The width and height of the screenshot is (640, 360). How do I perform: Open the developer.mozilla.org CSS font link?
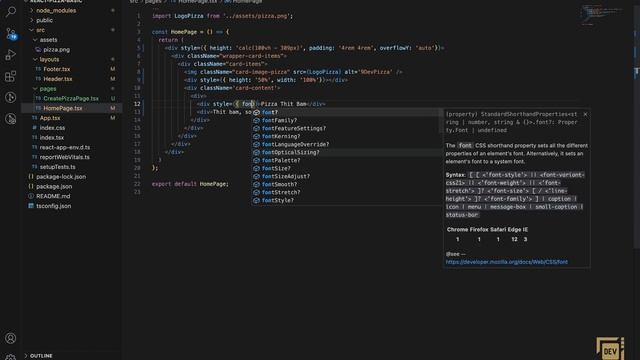click(507, 262)
